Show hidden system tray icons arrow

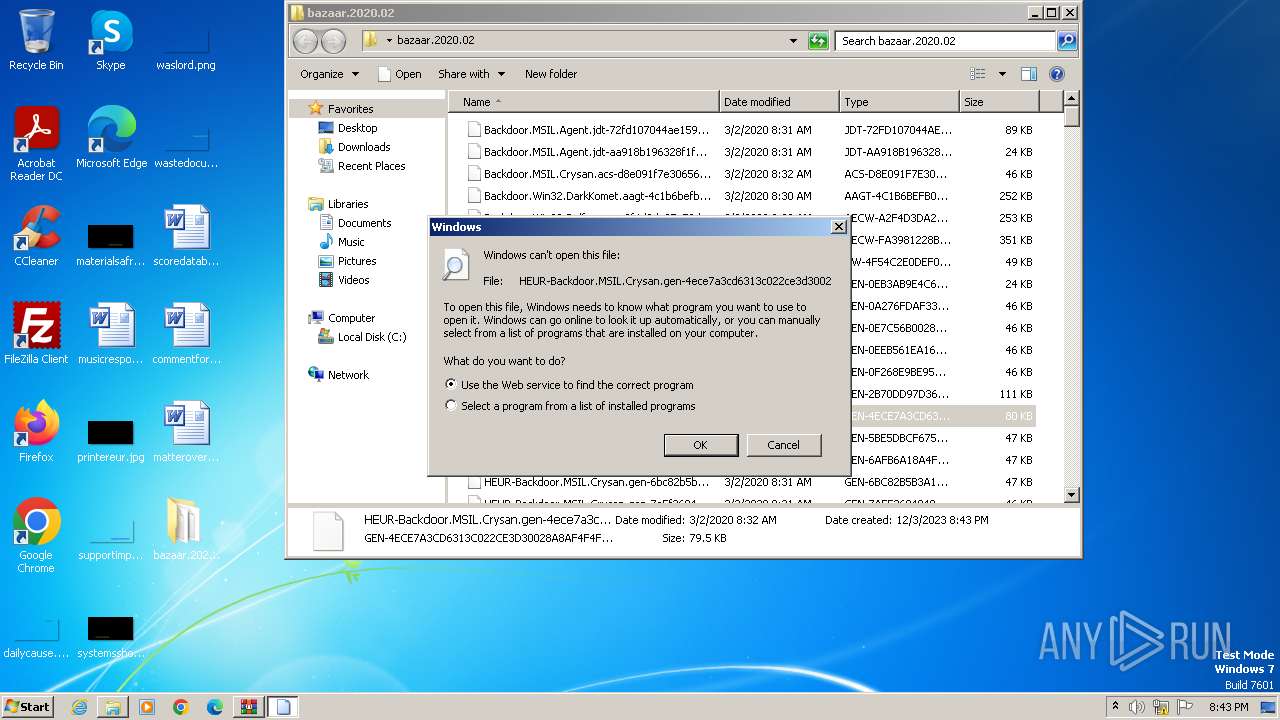click(1115, 706)
